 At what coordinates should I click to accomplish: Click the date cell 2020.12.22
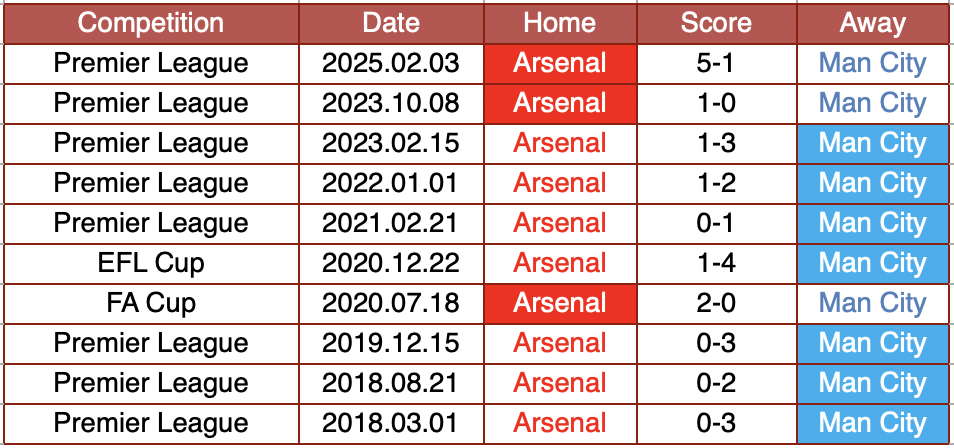[391, 264]
